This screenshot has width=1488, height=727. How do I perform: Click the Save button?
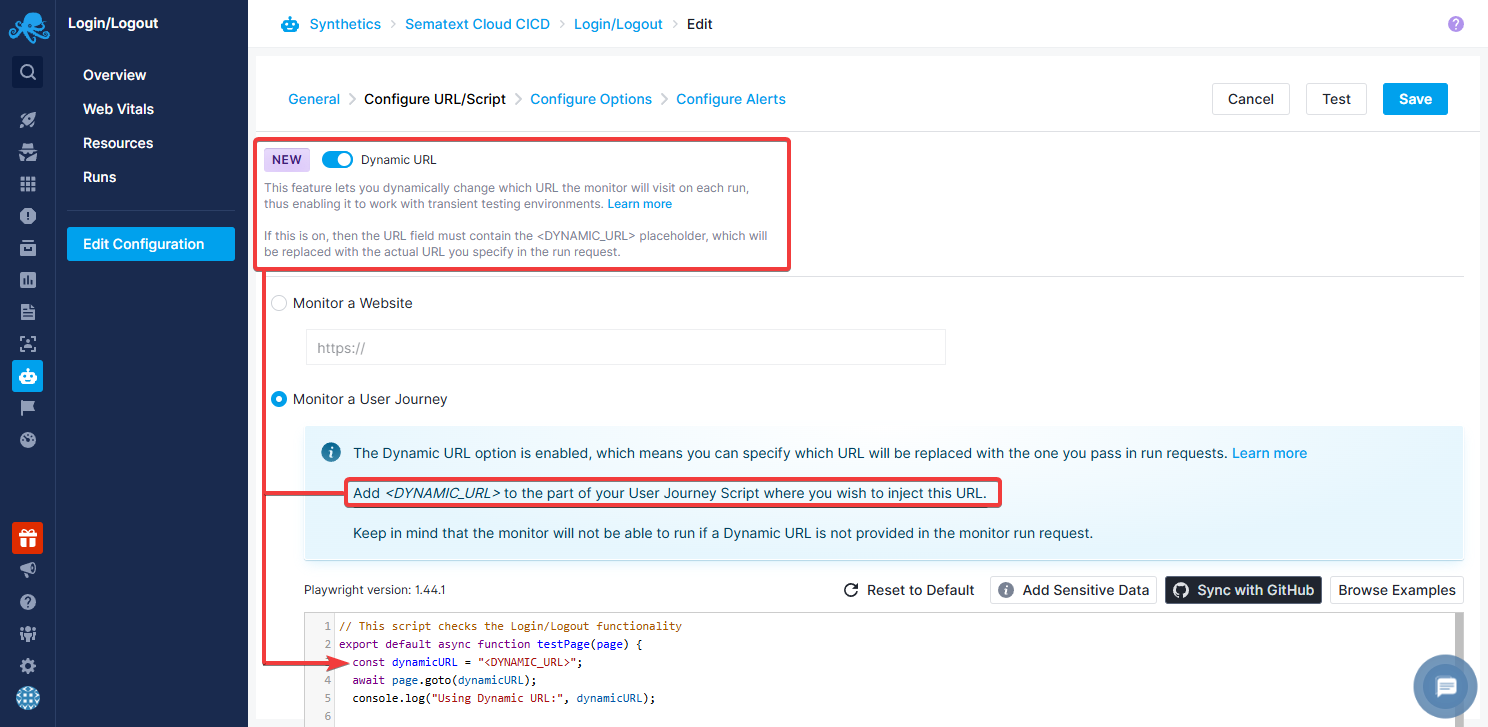(1415, 99)
